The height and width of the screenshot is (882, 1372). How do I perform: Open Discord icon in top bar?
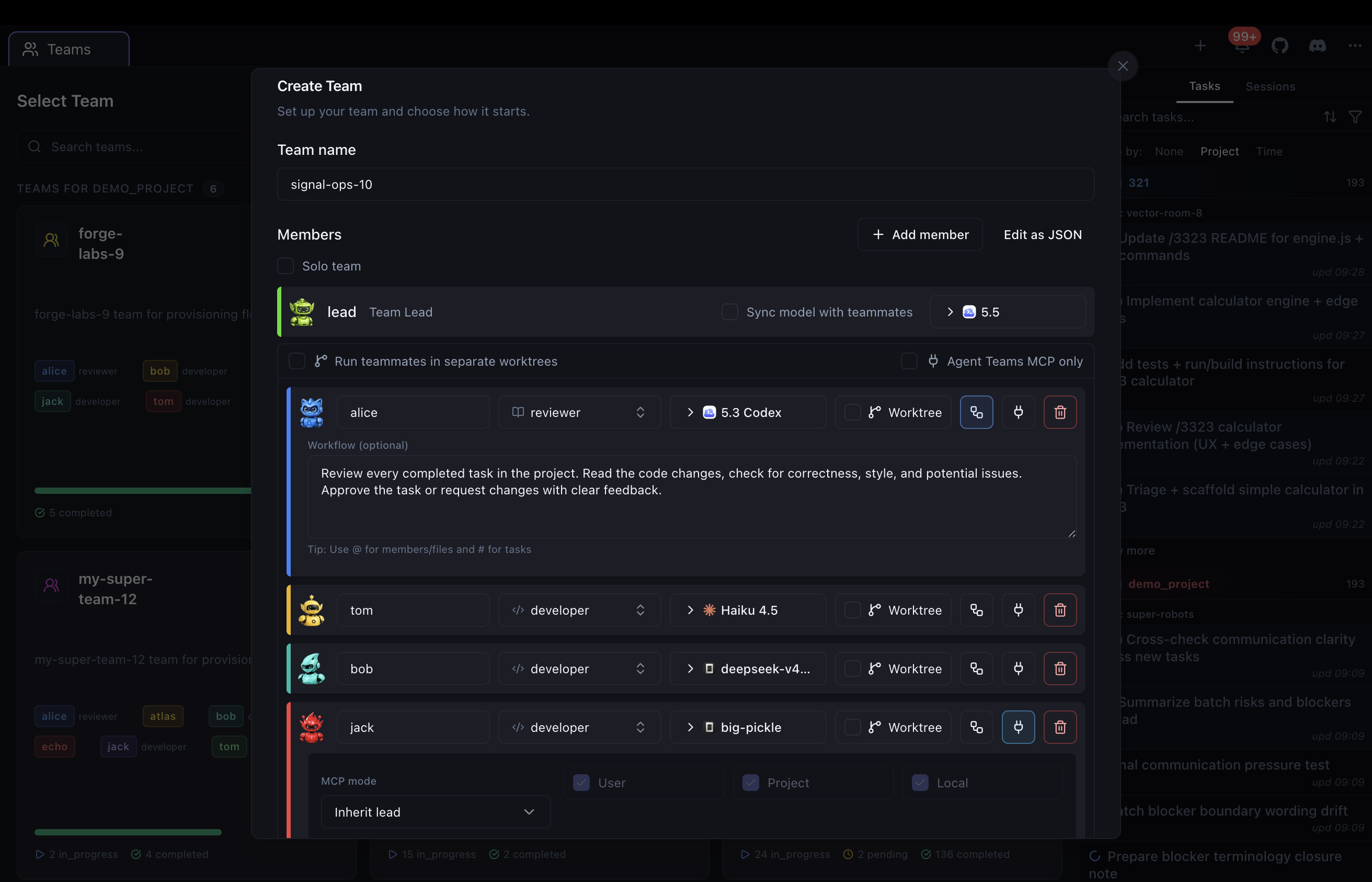1317,46
